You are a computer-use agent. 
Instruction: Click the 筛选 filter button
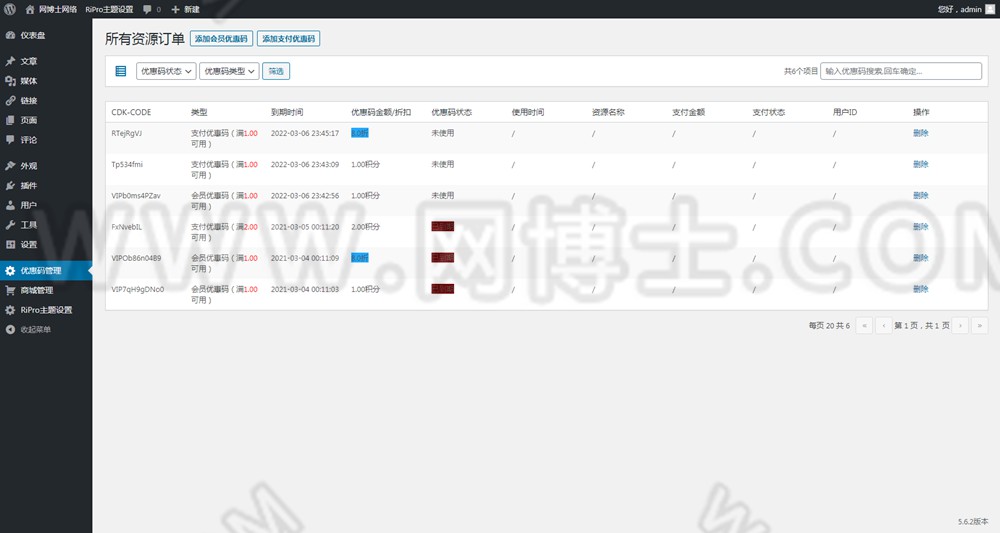click(x=276, y=71)
